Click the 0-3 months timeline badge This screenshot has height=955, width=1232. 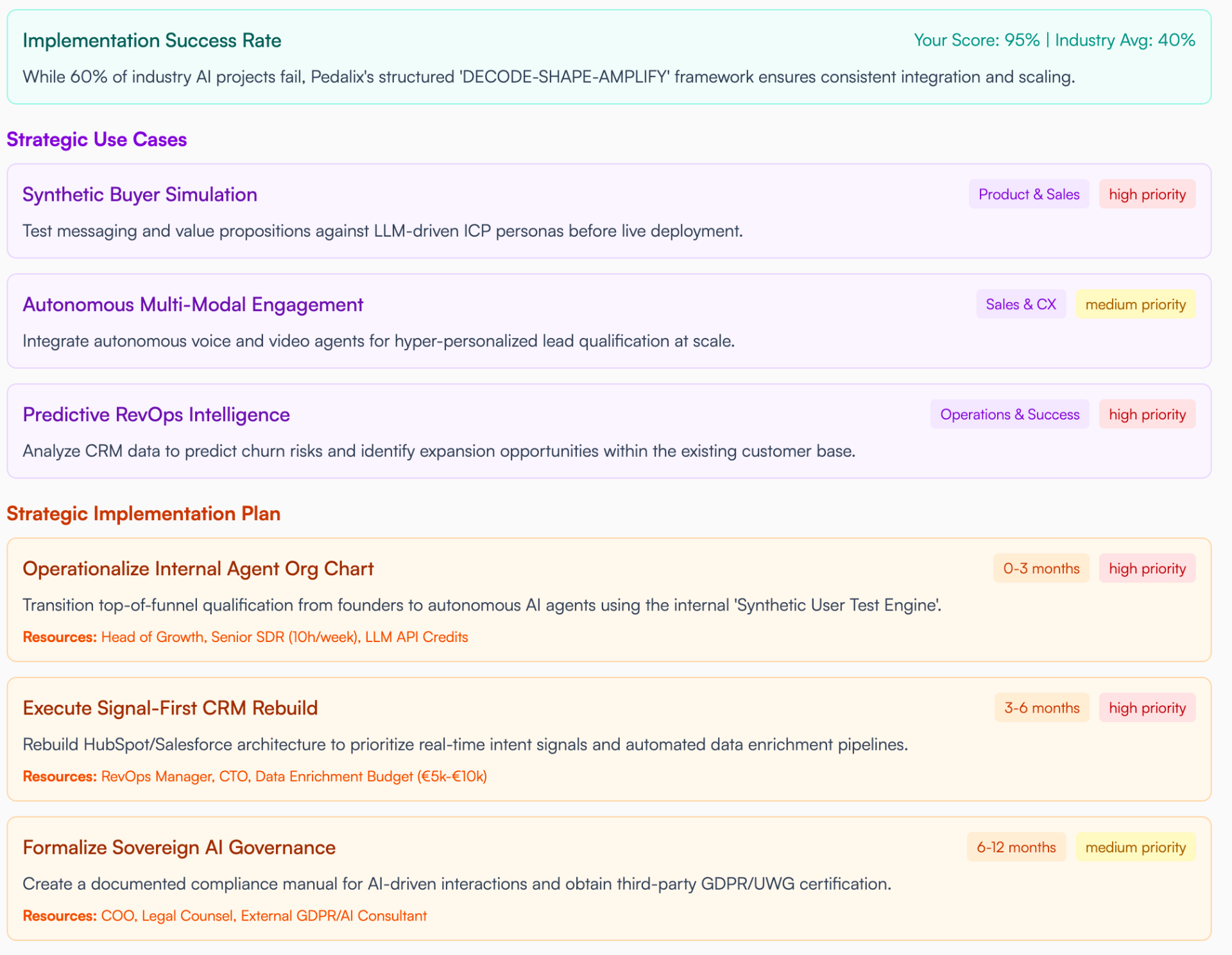(1041, 568)
